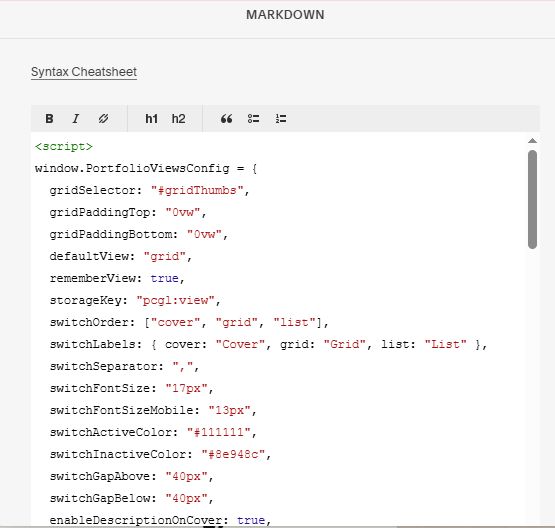Insert a bulleted list from the toolbar
The height and width of the screenshot is (528, 555).
[253, 119]
